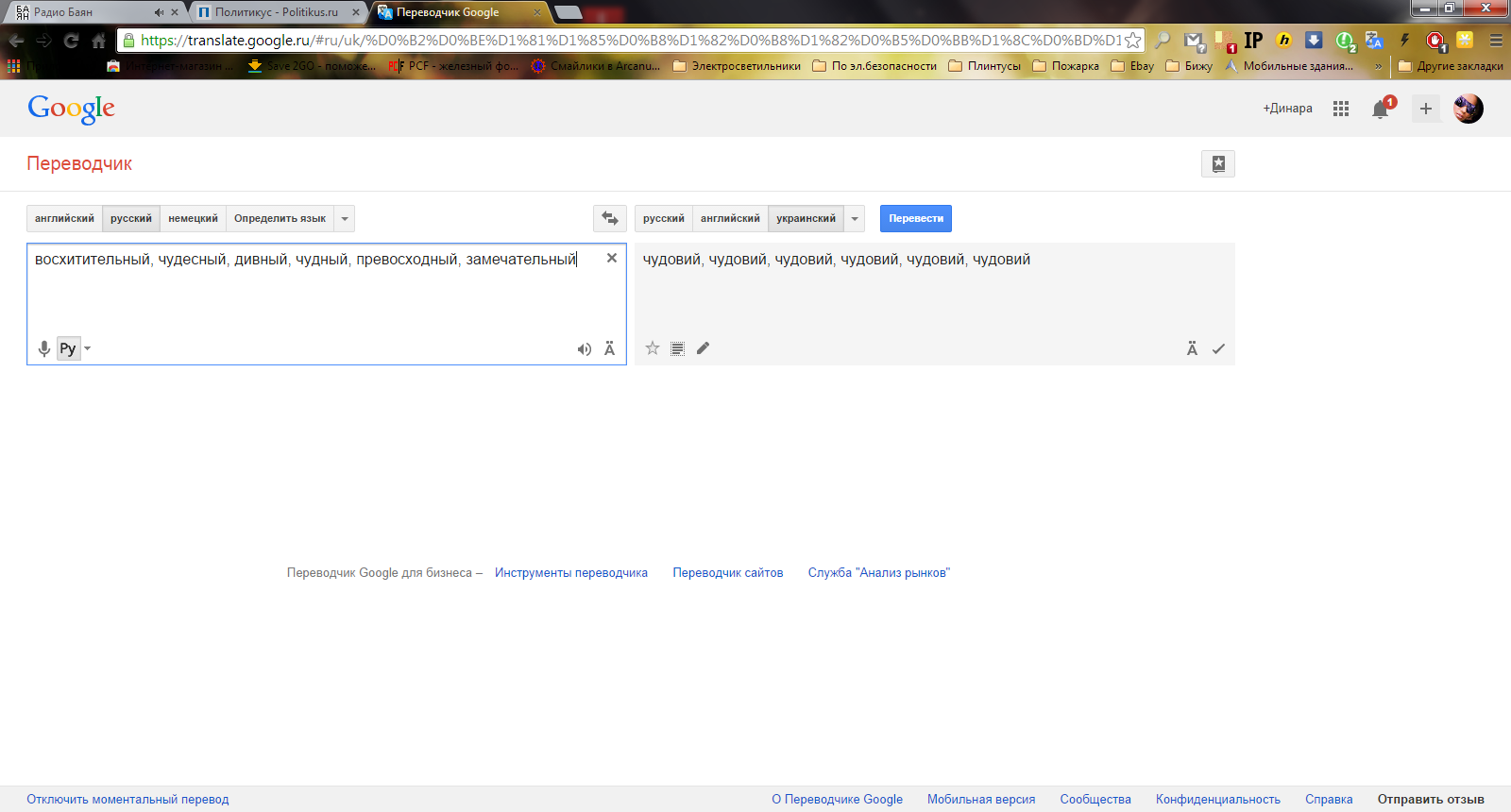Expand the target language dropdown arrow
This screenshot has width=1511, height=812.
(x=855, y=218)
